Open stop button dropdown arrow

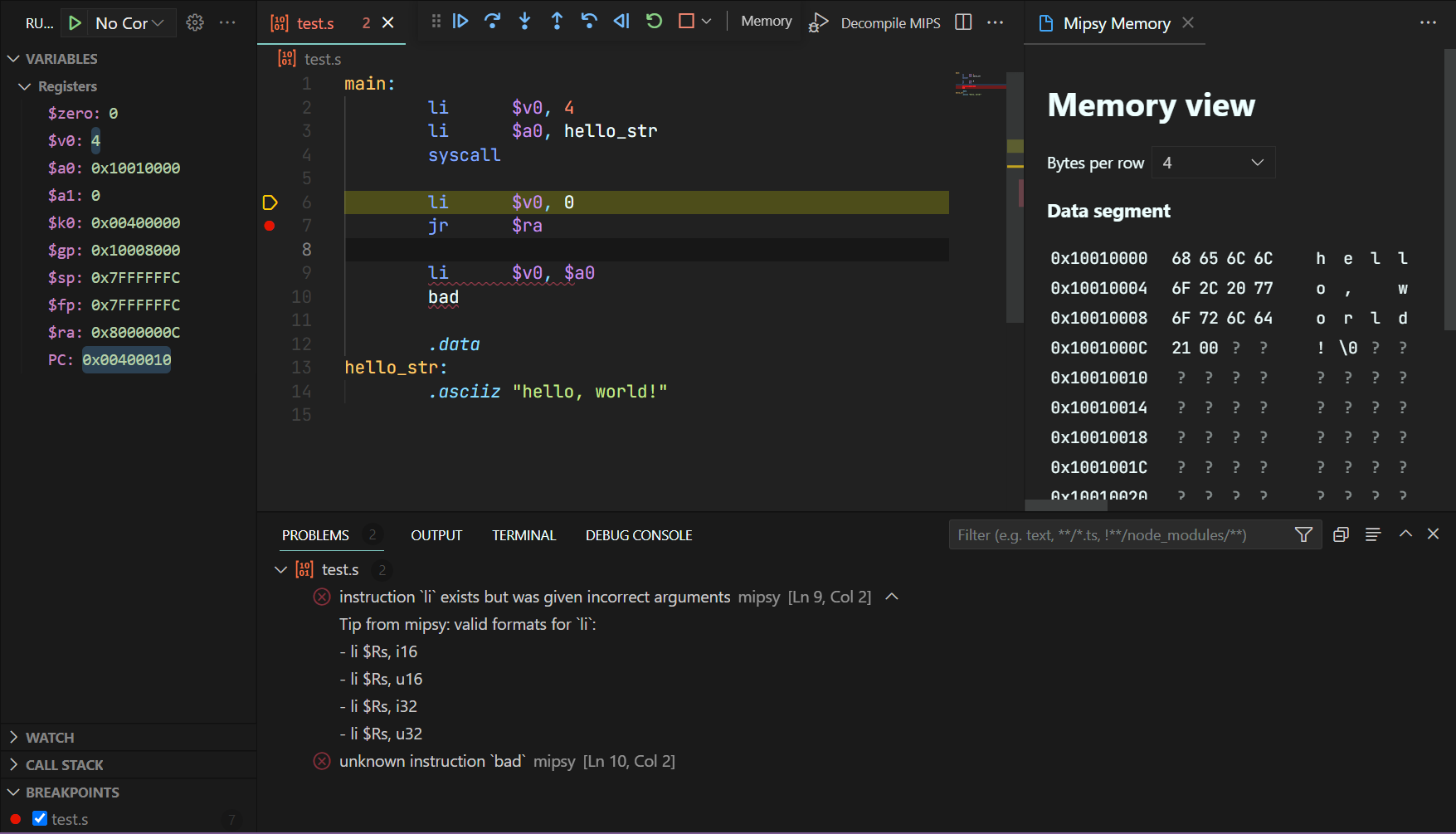click(707, 22)
